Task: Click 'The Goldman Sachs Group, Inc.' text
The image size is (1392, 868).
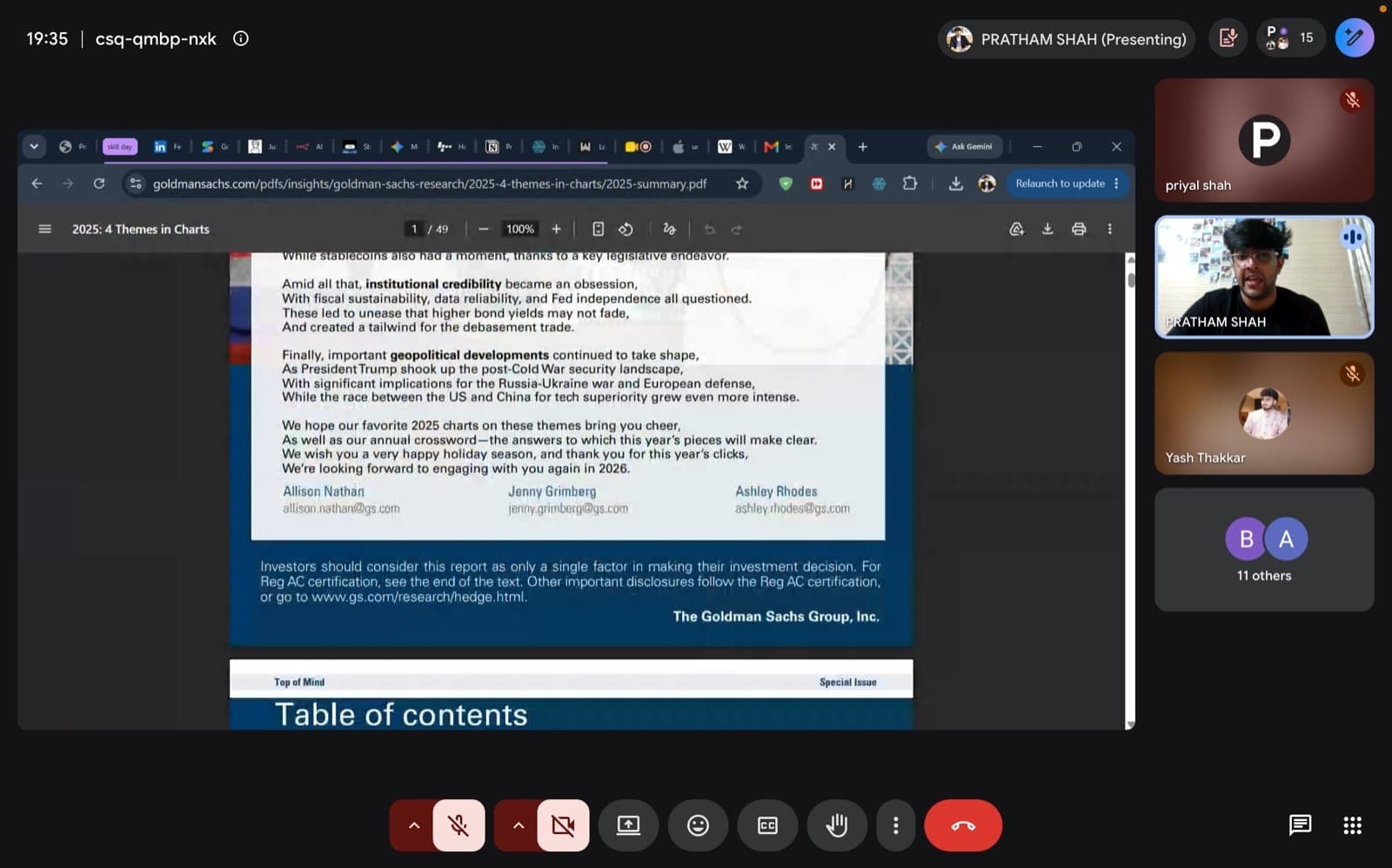Action: point(776,617)
